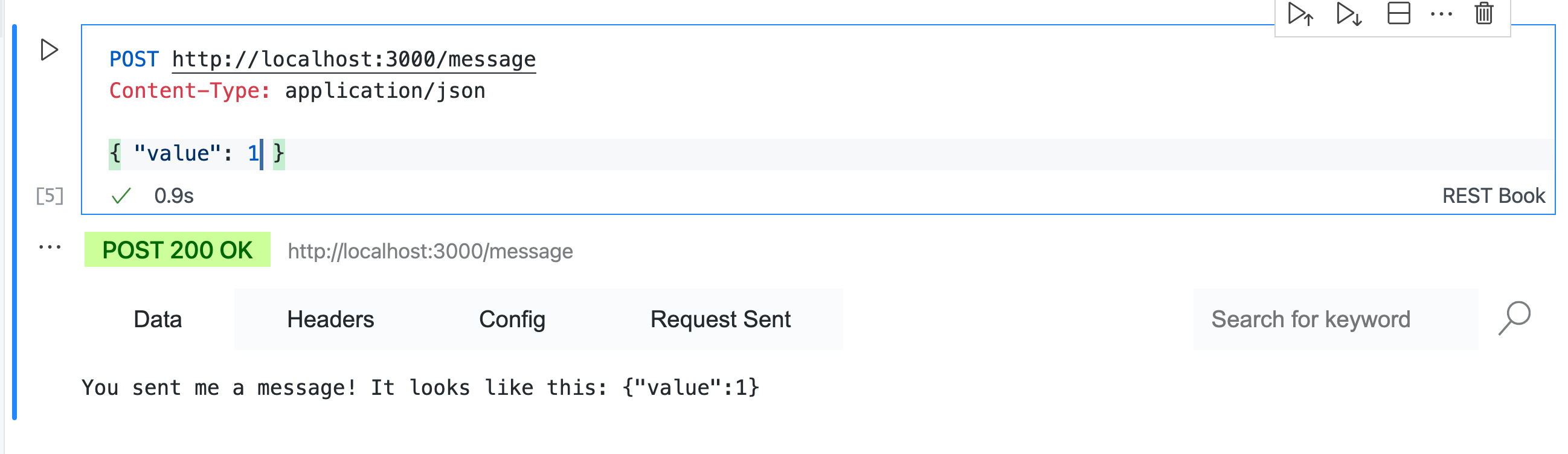
Task: Run the cell with the play button
Action: tap(49, 51)
